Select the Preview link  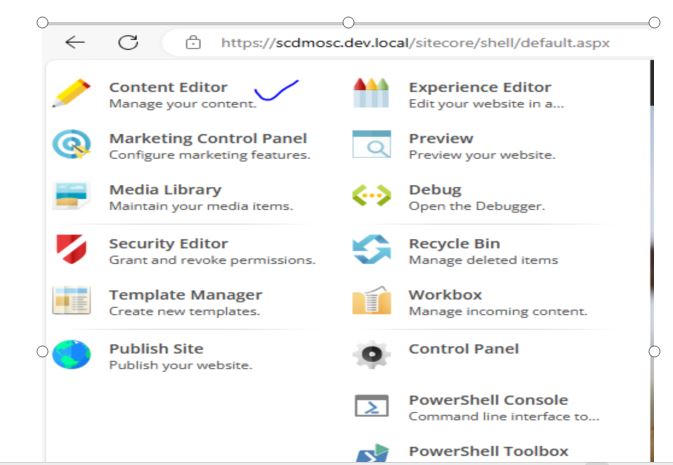pos(441,138)
